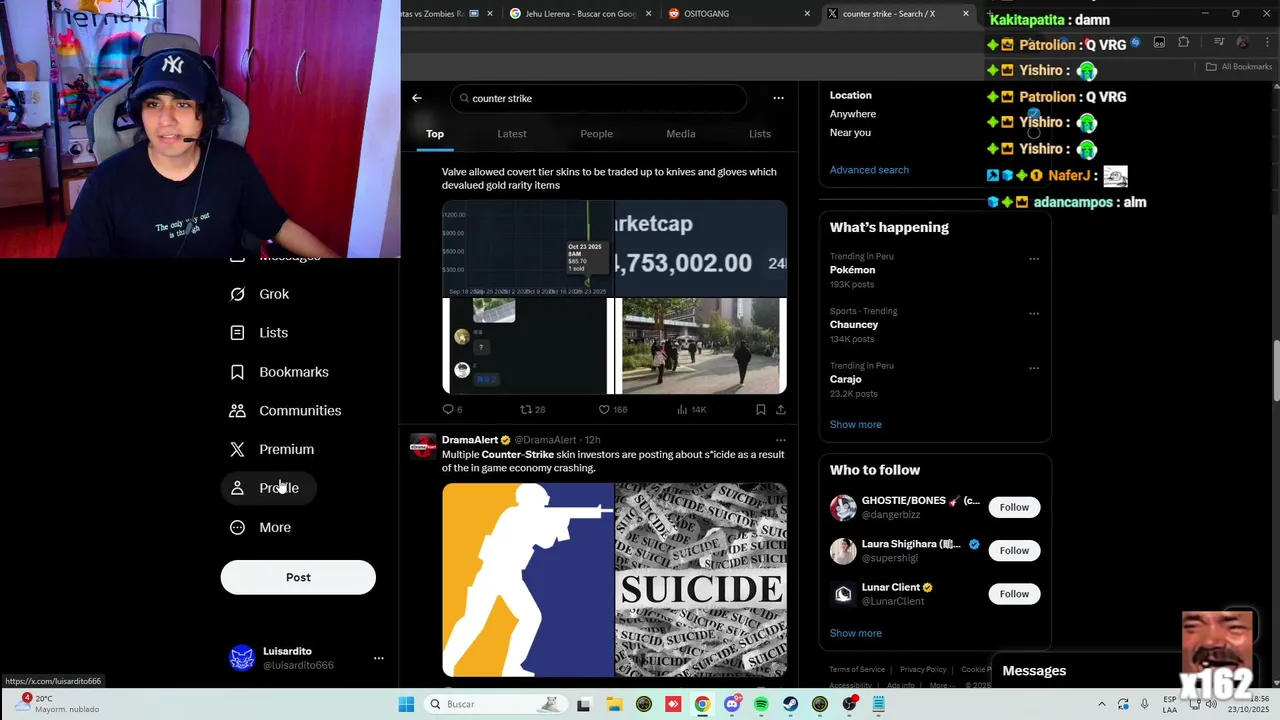The height and width of the screenshot is (720, 1280).
Task: Open DramaAlert post three-dot menu
Action: 781,440
